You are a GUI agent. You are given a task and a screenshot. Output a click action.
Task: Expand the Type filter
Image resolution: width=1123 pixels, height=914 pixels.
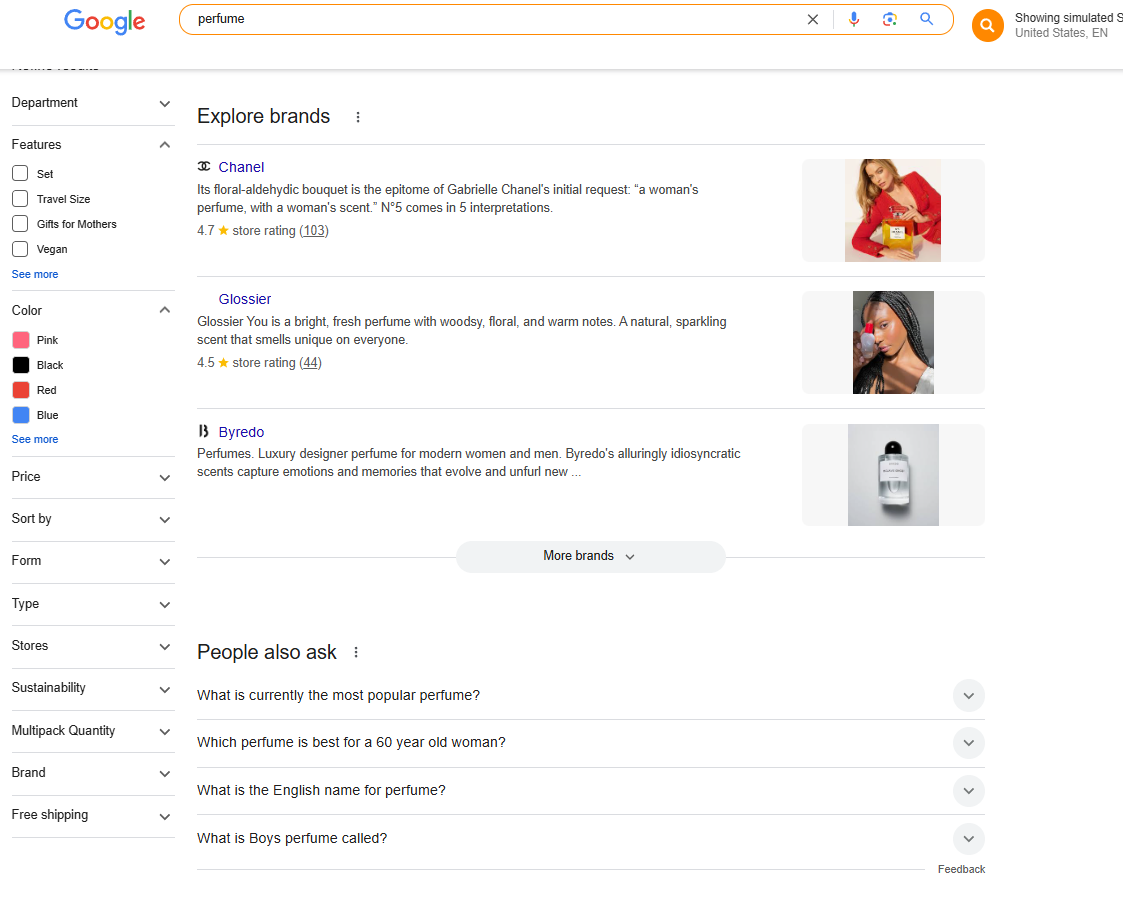click(x=92, y=604)
